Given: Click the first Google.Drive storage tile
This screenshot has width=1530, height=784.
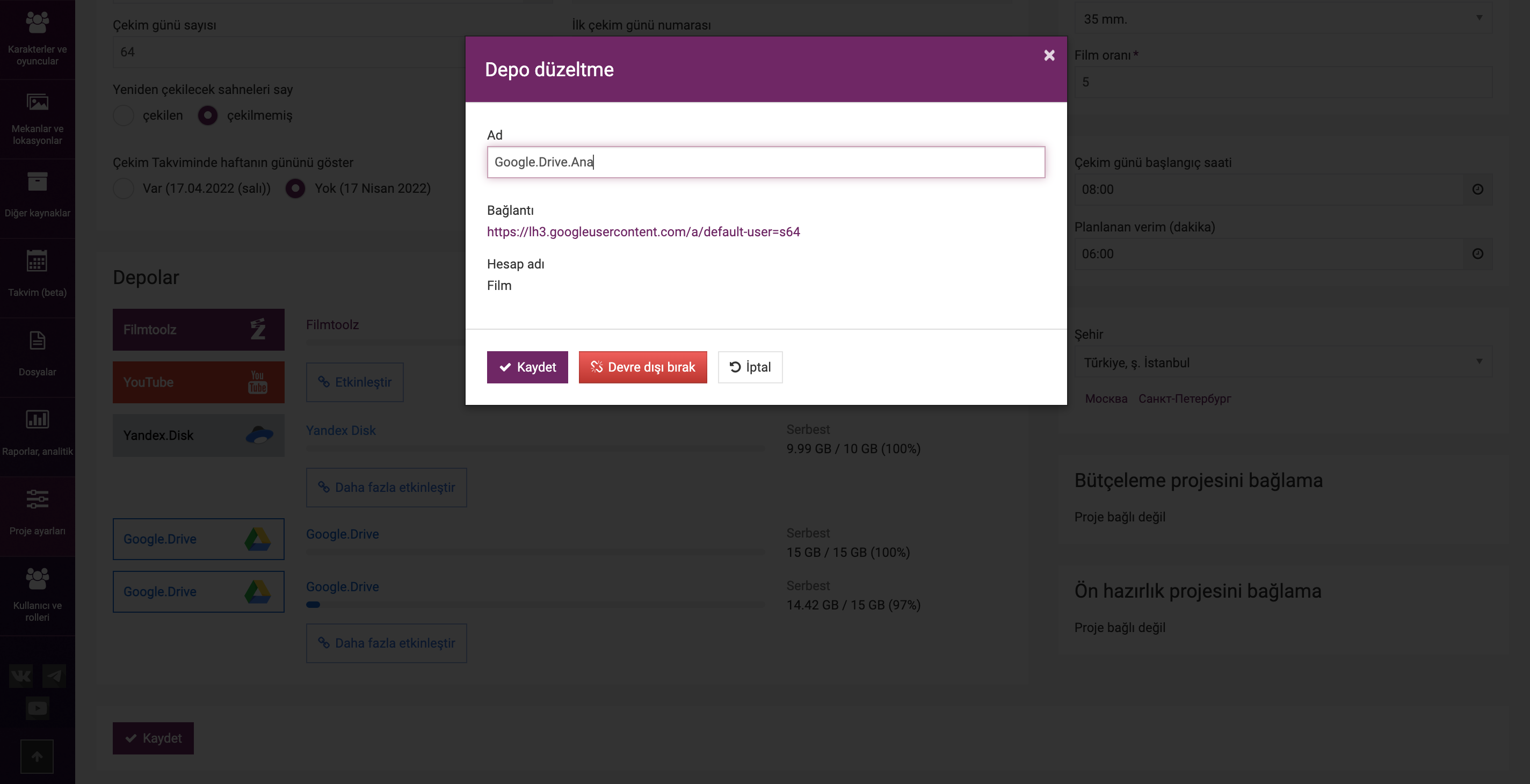Looking at the screenshot, I should click(198, 539).
